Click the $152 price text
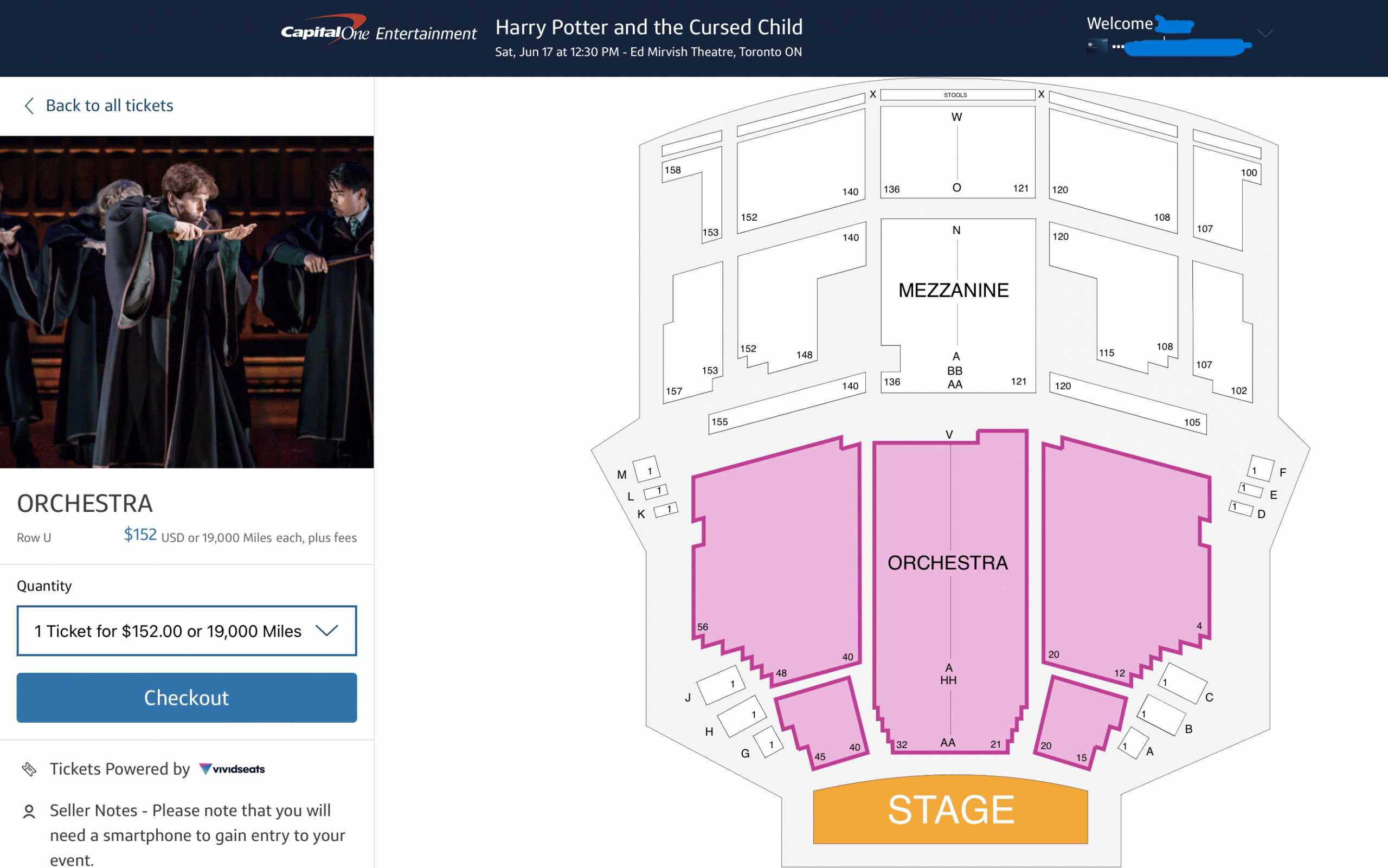This screenshot has height=868, width=1388. point(140,535)
